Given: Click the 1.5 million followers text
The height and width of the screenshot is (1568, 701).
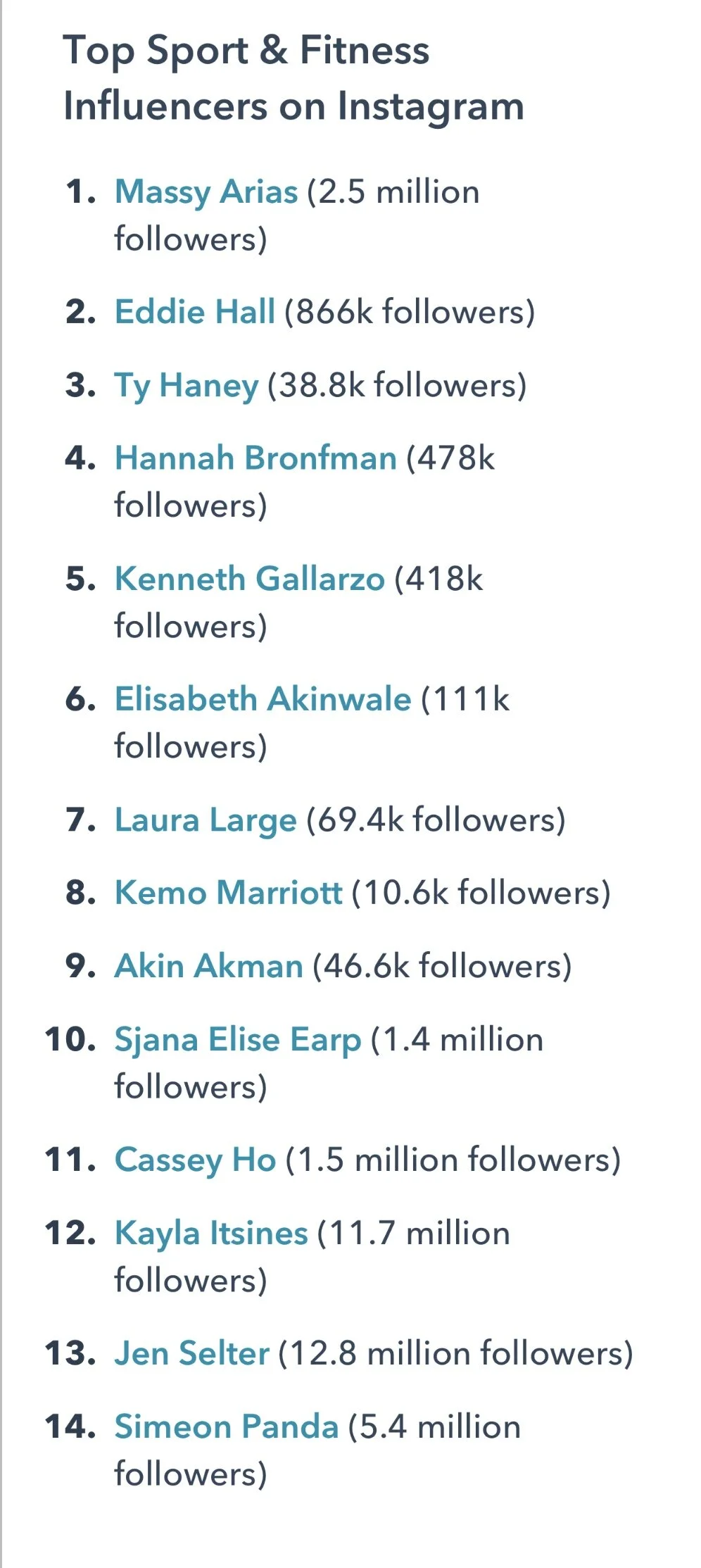Looking at the screenshot, I should coord(453,1160).
